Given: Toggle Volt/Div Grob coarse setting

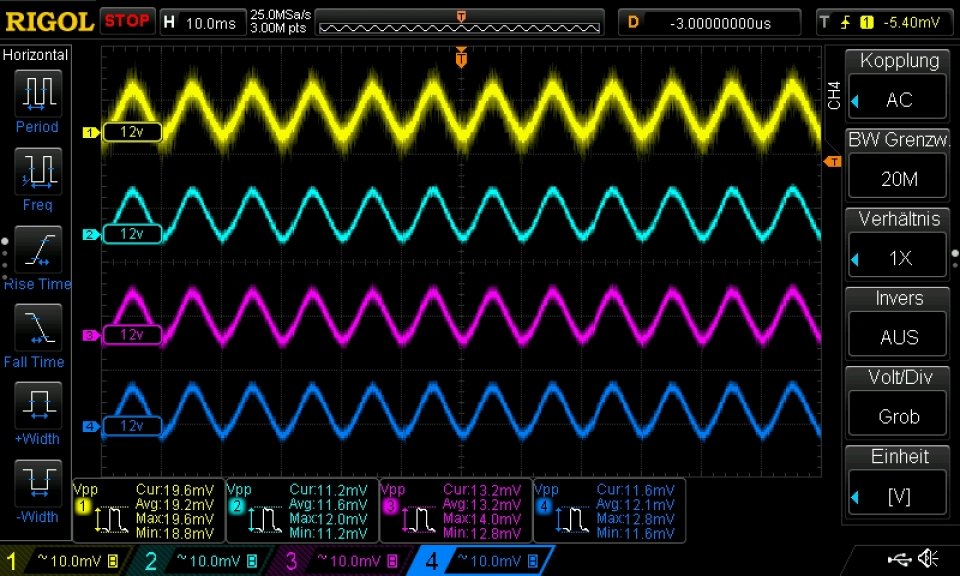Looking at the screenshot, I should click(x=898, y=401).
